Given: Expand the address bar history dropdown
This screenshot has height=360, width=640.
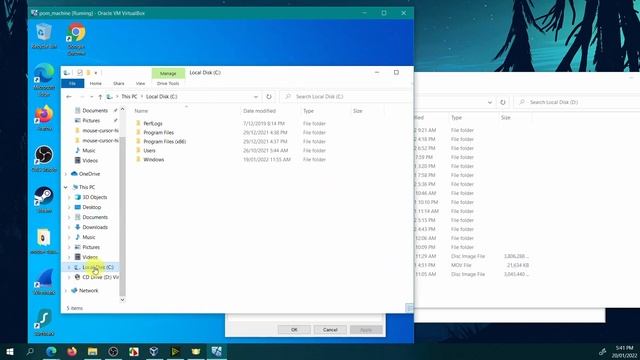Looking at the screenshot, I should [256, 97].
